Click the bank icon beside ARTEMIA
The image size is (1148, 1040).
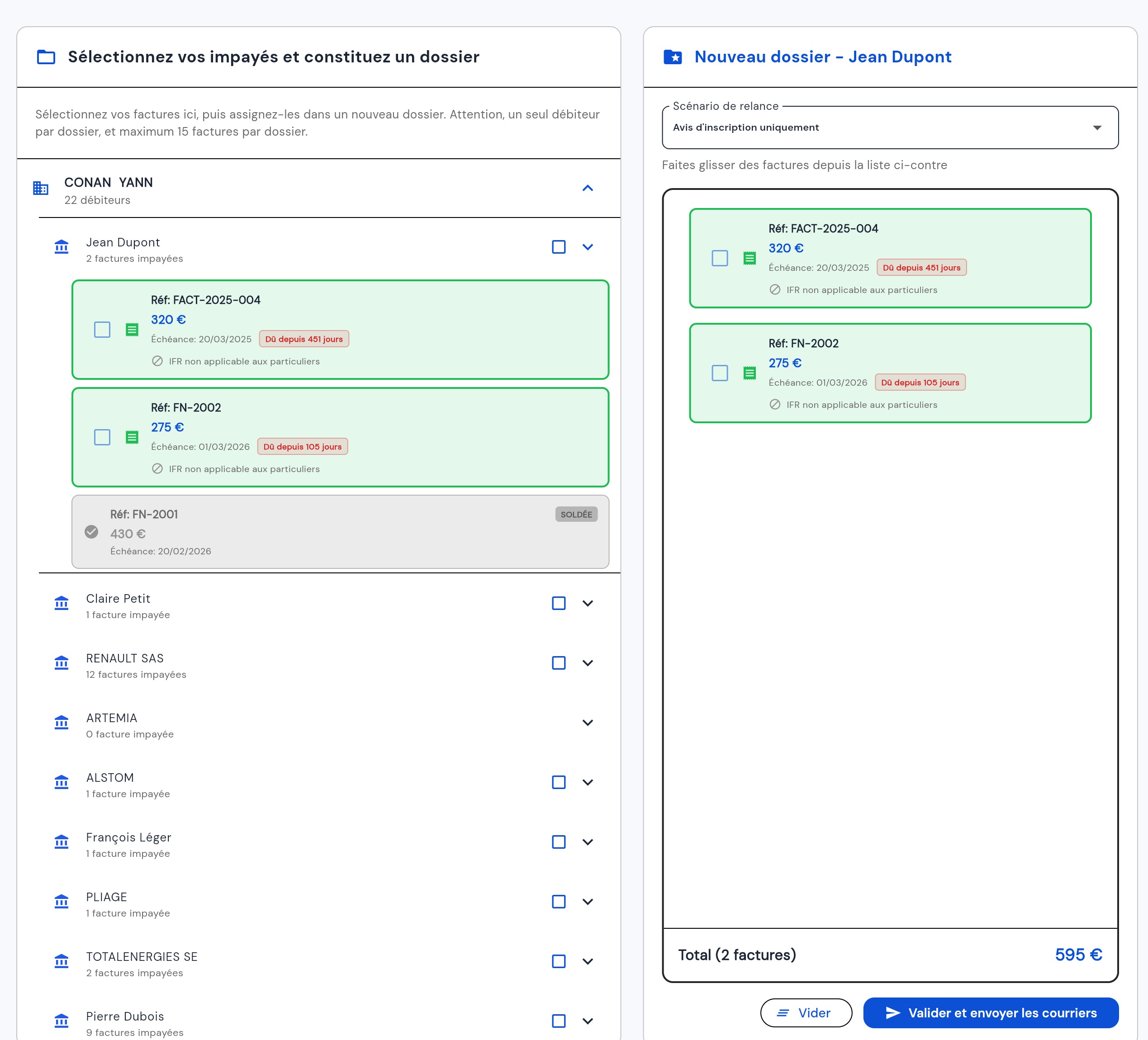(62, 723)
